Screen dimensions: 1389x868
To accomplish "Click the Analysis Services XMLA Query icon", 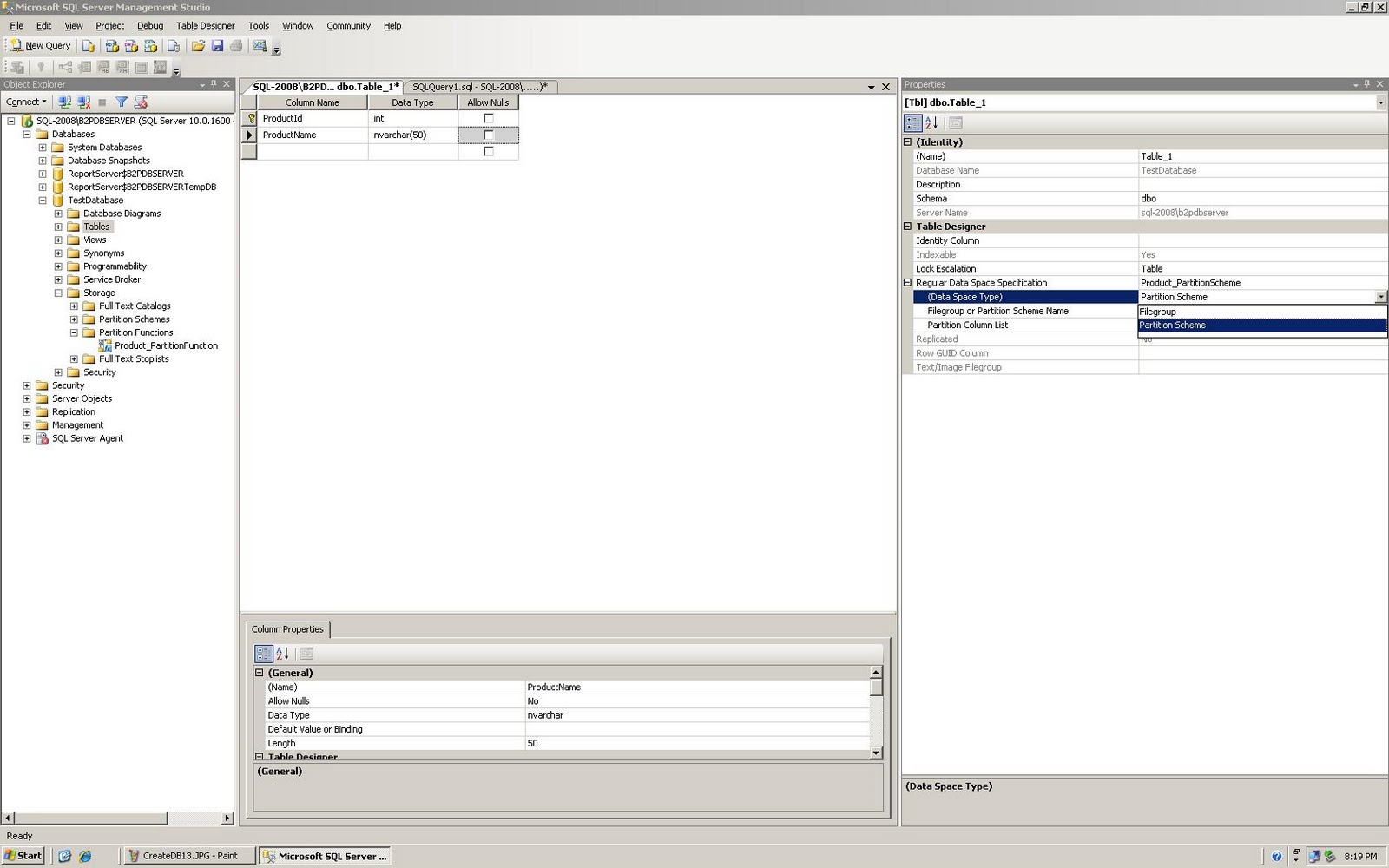I will pos(150,46).
